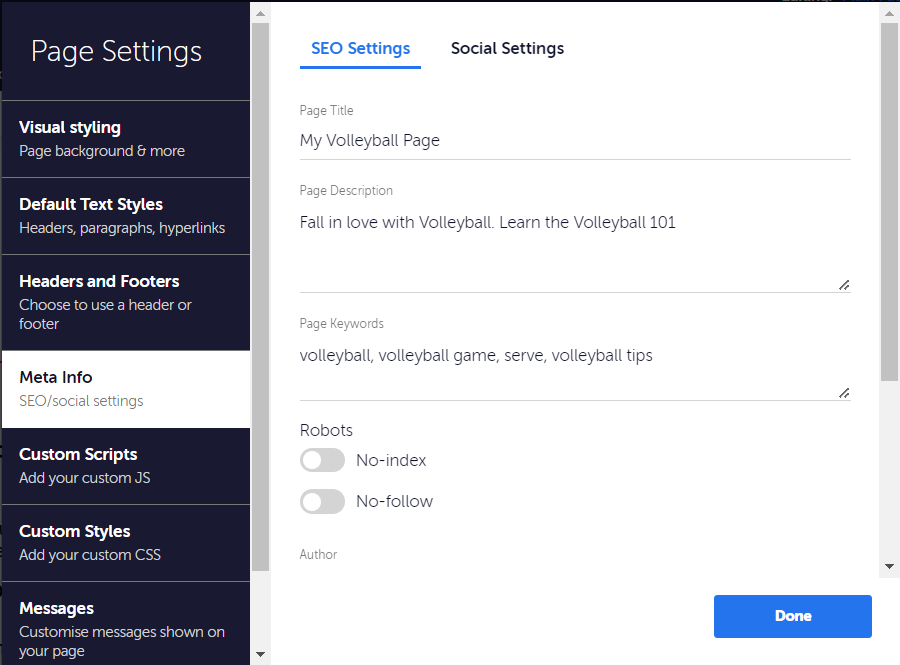
Task: Click the Page Title input field
Action: pos(575,141)
